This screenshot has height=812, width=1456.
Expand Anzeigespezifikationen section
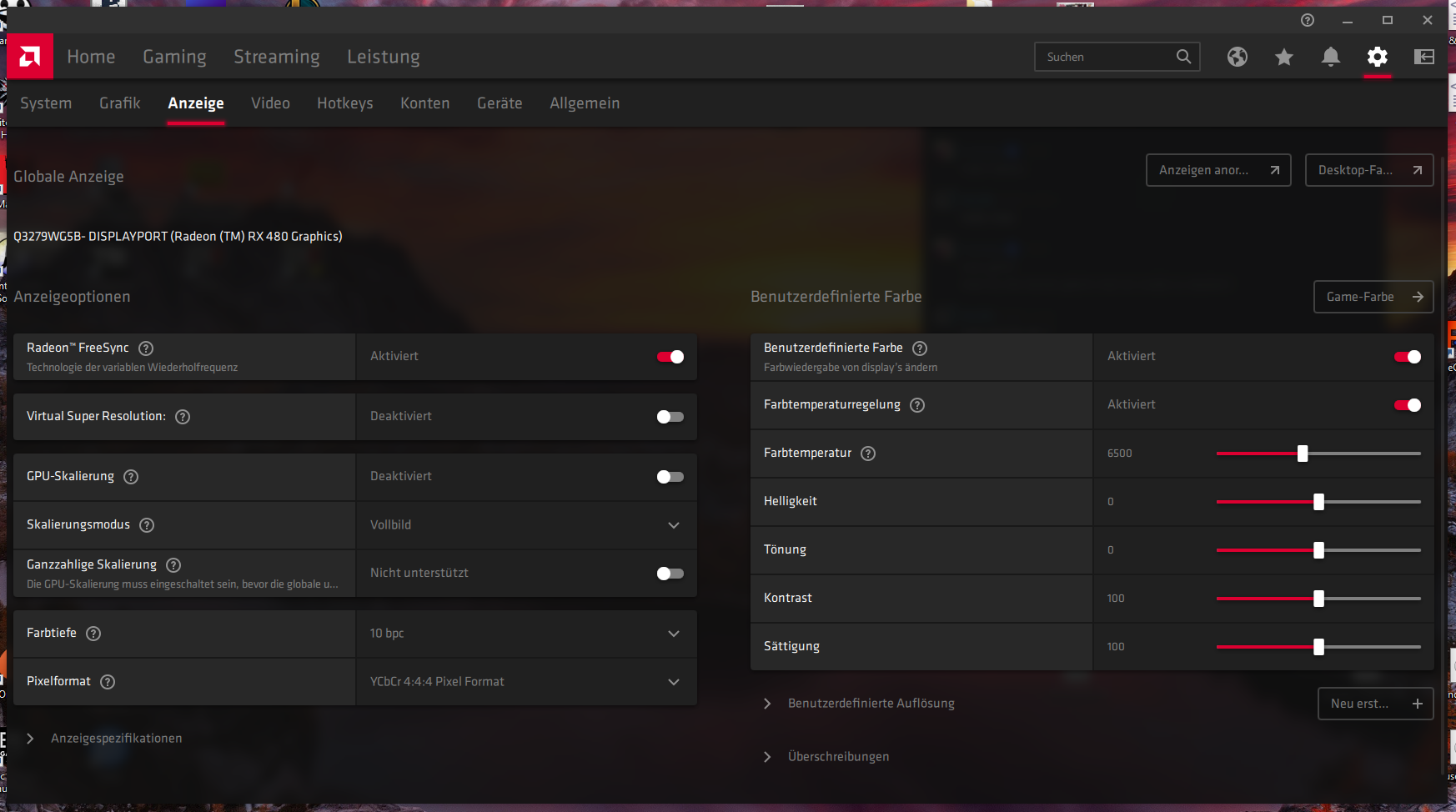105,739
